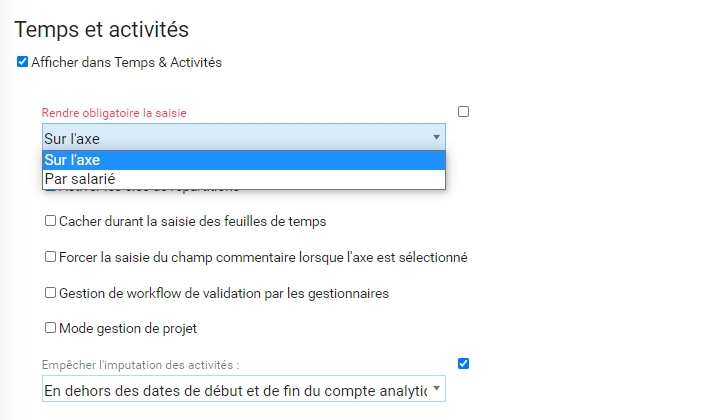Image resolution: width=720 pixels, height=420 pixels.
Task: Click the arrow of the "En dehors des dates" select
Action: 436,389
